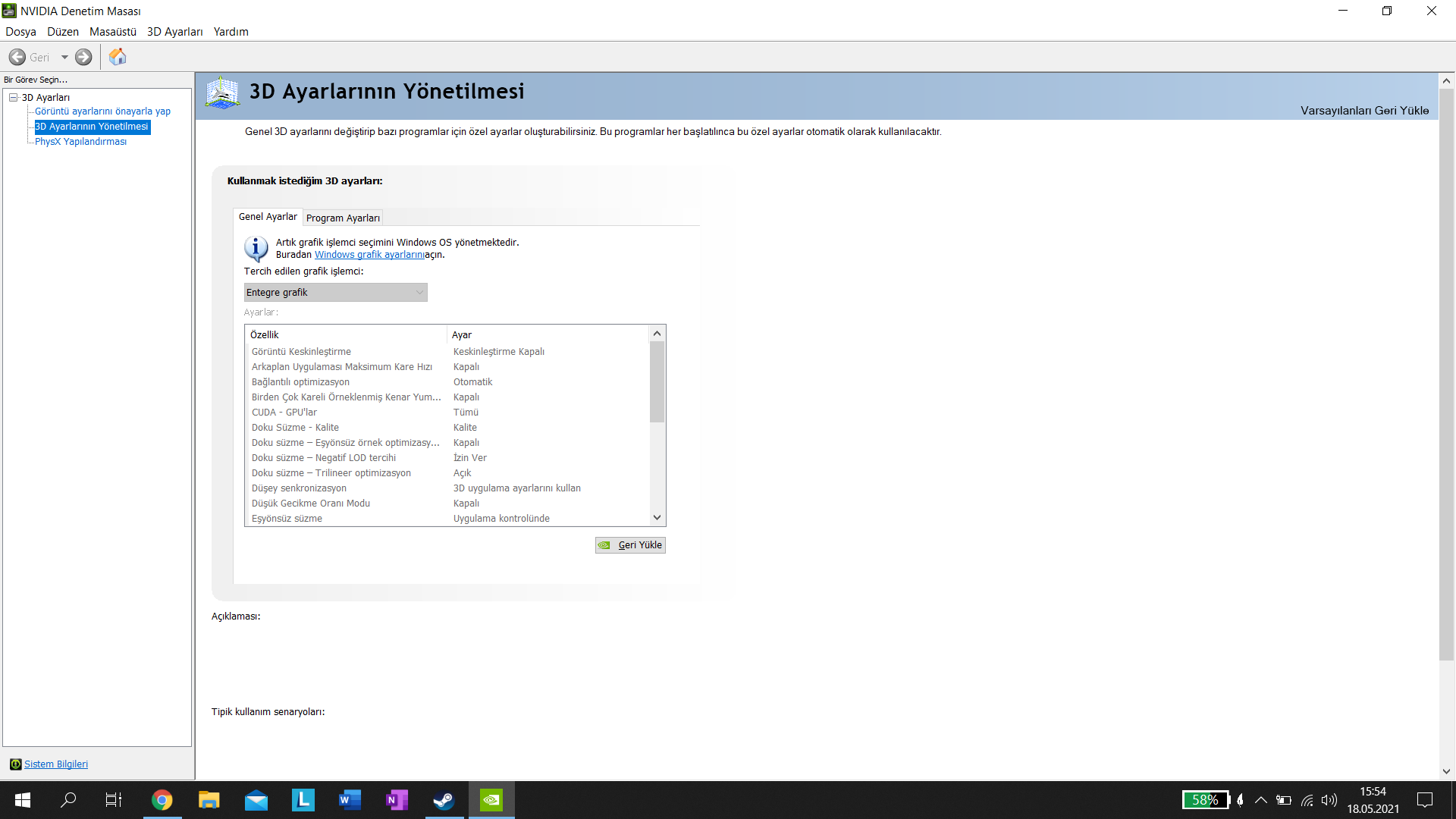This screenshot has width=1456, height=819.
Task: Open the 3D Ayarları menu bar item
Action: pos(174,31)
